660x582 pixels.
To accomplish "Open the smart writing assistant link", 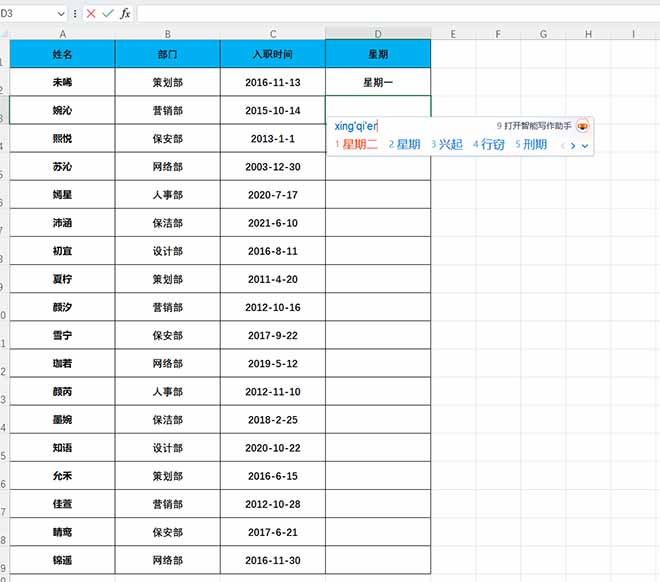I will 534,125.
